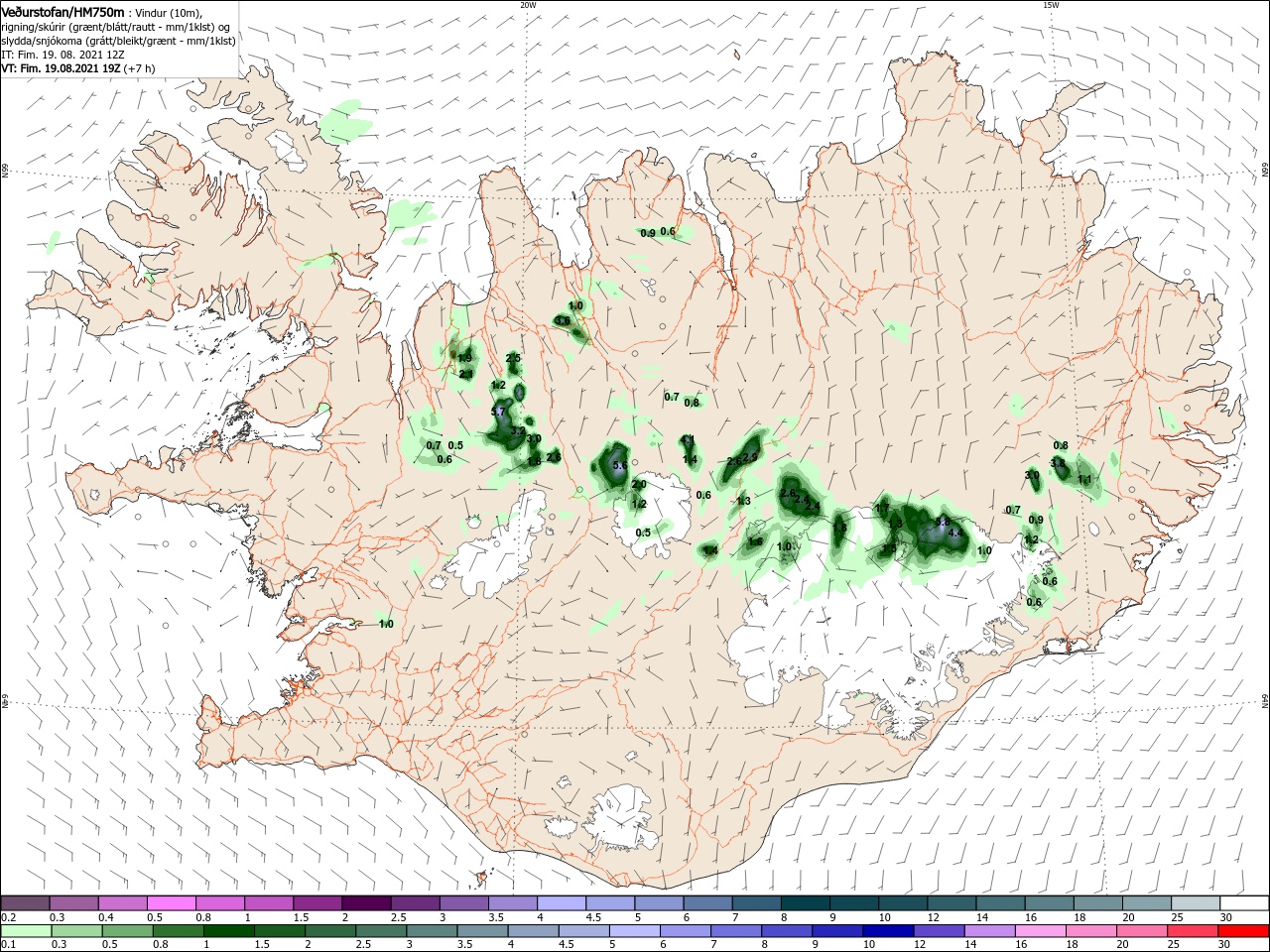Viewport: 1270px width, 952px height.
Task: Click the 5.7 precipitation value on the map
Action: (x=498, y=412)
